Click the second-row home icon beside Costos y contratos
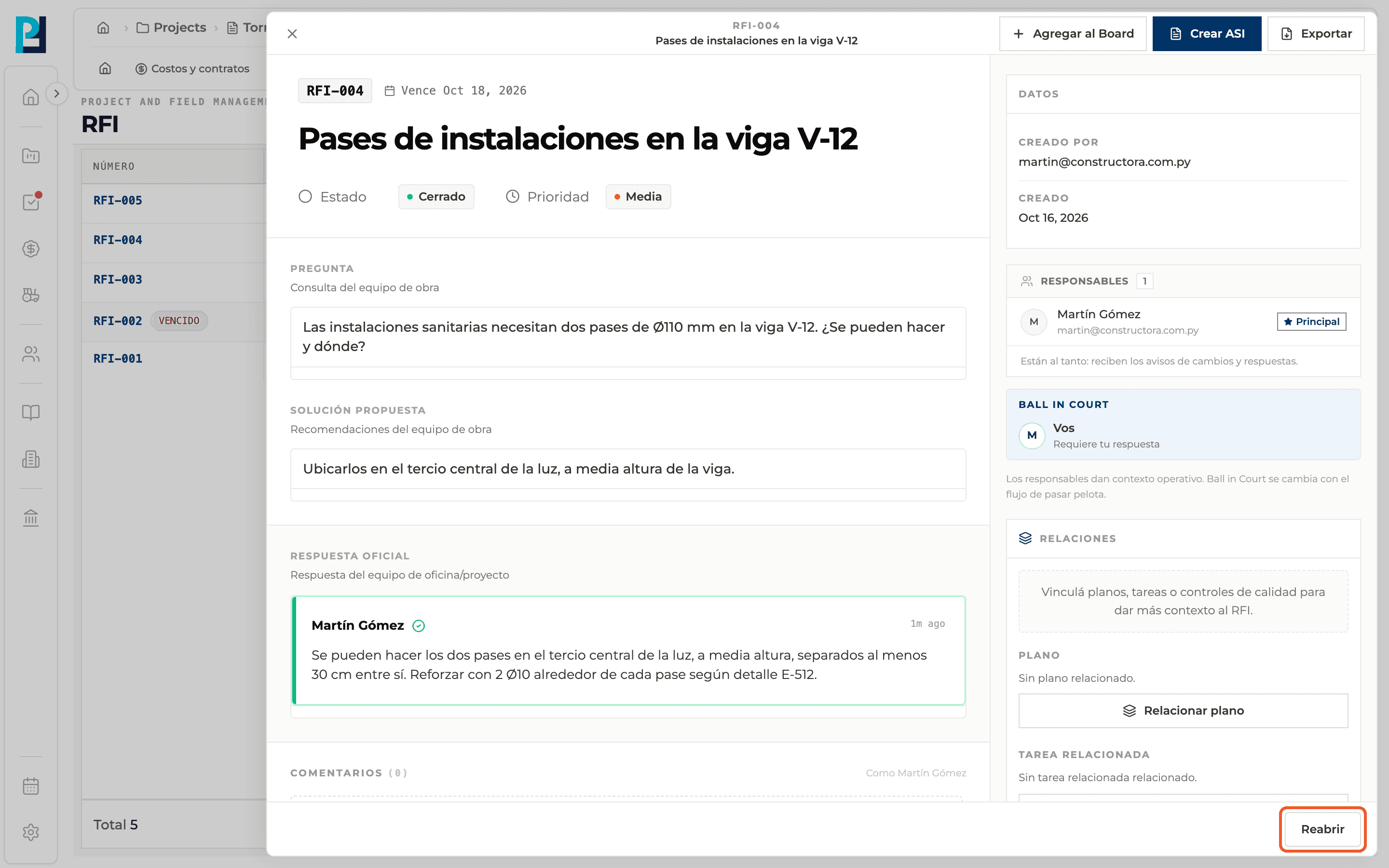Image resolution: width=1389 pixels, height=868 pixels. pyautogui.click(x=105, y=68)
